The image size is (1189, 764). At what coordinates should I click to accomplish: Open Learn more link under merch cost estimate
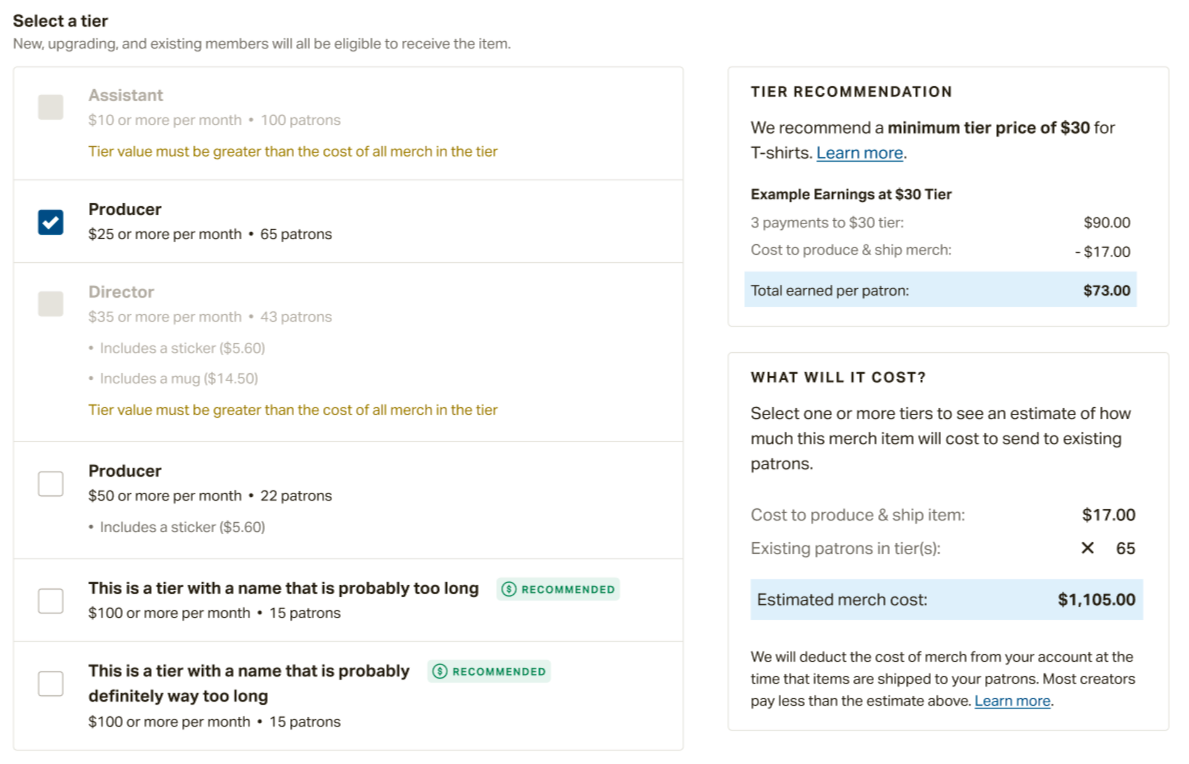1012,701
